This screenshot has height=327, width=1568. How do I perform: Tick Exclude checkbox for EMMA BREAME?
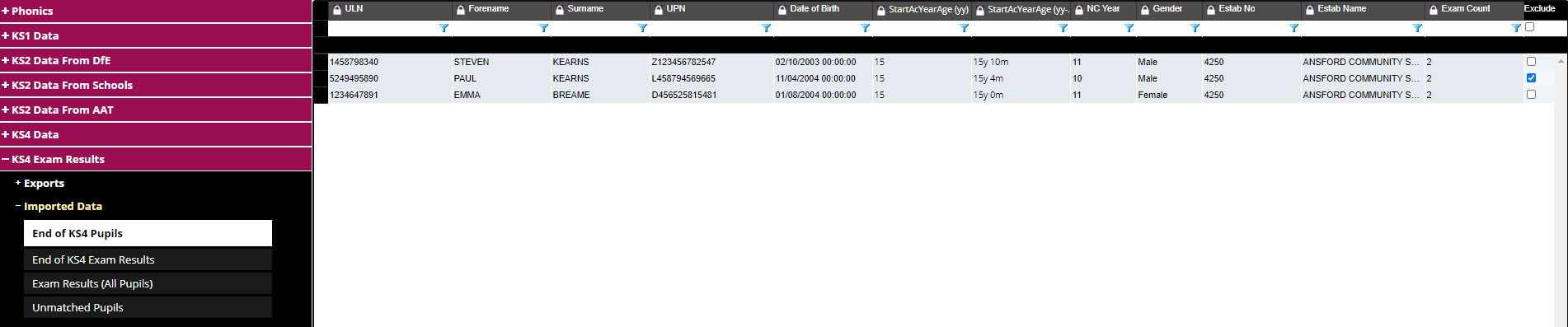1531,95
